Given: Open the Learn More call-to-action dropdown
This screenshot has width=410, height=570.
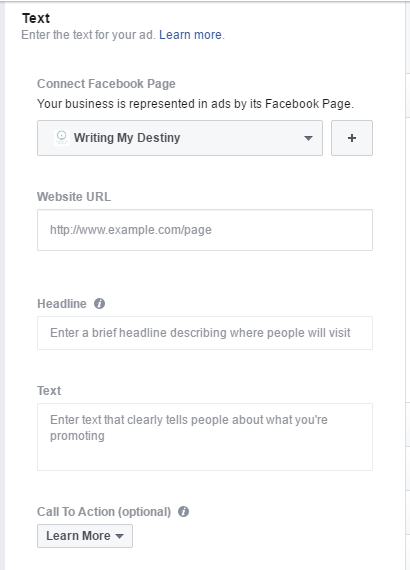Looking at the screenshot, I should click(85, 536).
